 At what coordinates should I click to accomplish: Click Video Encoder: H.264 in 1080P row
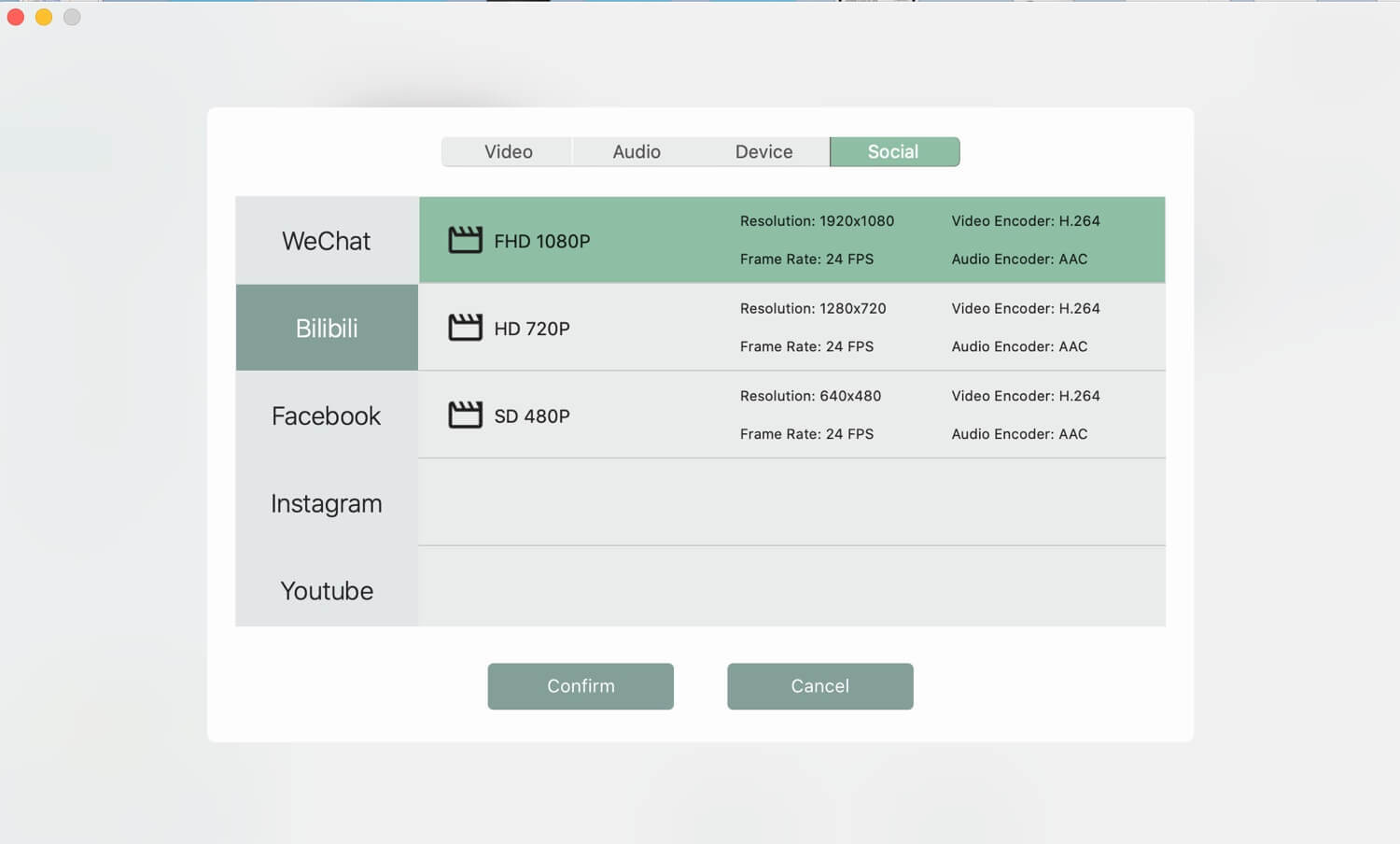click(1026, 221)
